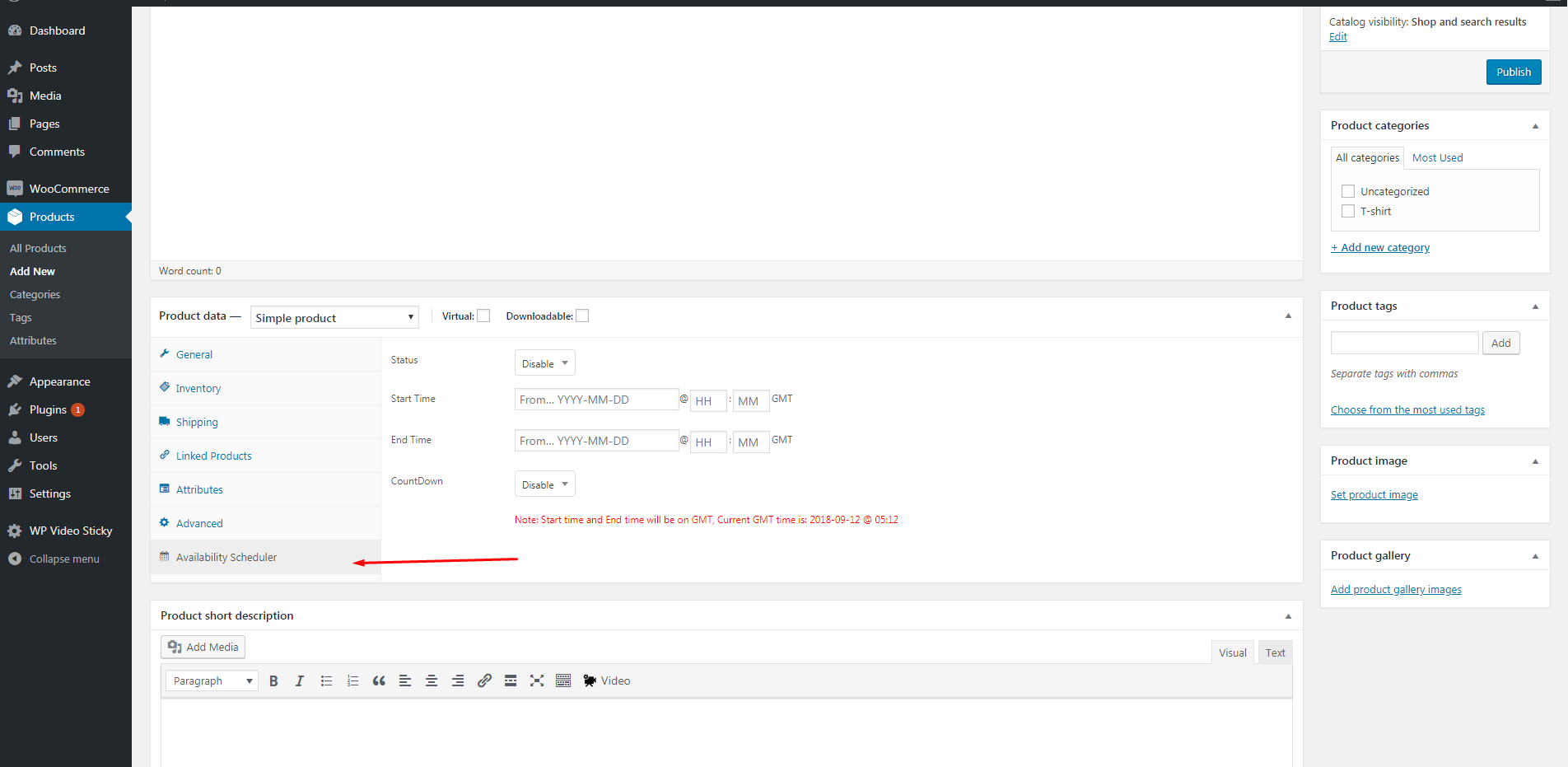Image resolution: width=1568 pixels, height=767 pixels.
Task: Open the Most Used categories tab
Action: tap(1437, 157)
